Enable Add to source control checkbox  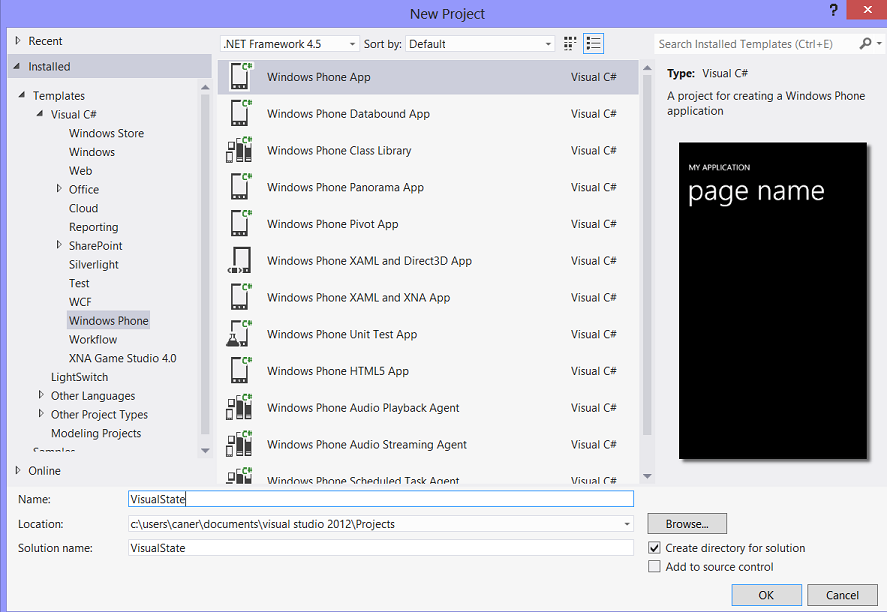(655, 566)
